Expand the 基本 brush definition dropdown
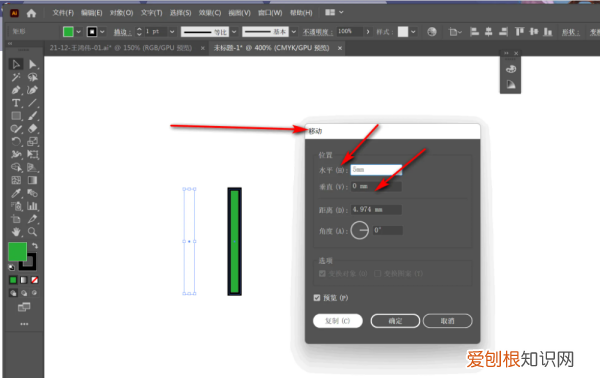Image resolution: width=600 pixels, height=378 pixels. pos(293,32)
